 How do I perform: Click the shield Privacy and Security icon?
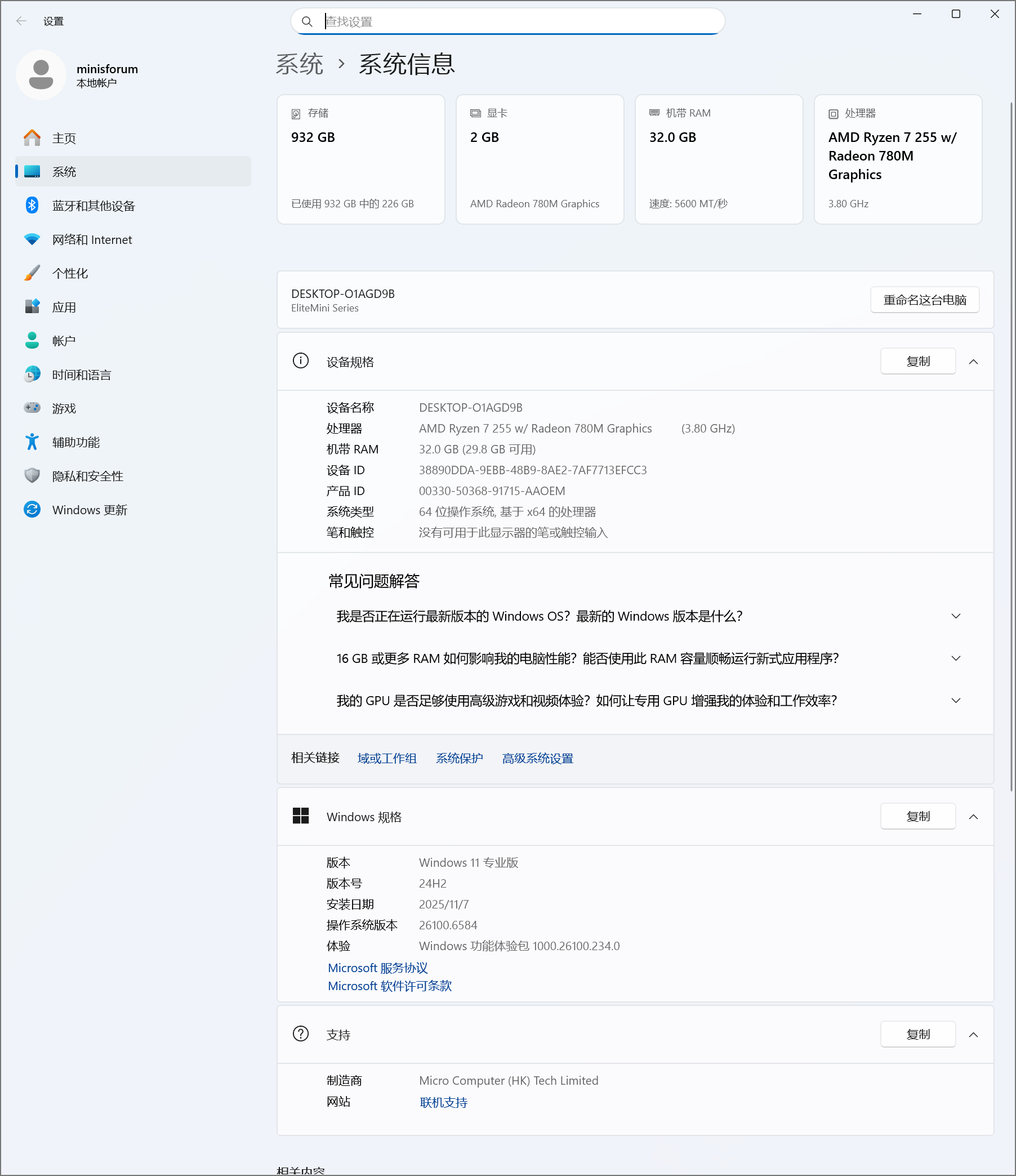coord(32,475)
